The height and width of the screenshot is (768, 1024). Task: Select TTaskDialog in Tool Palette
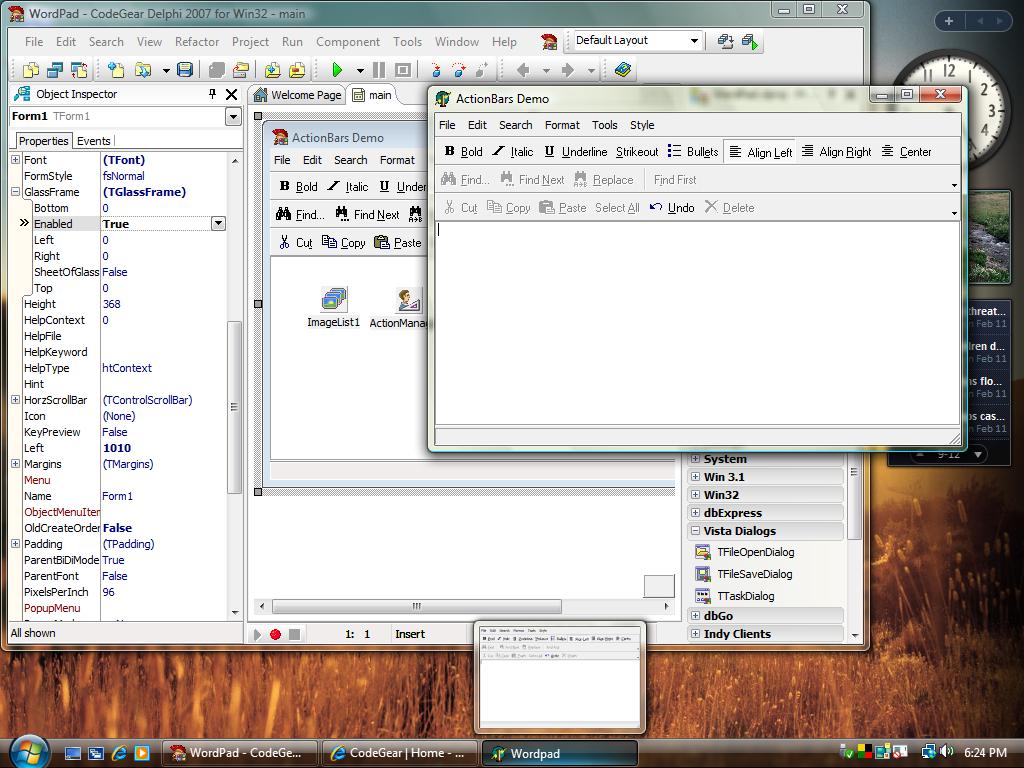pos(735,596)
